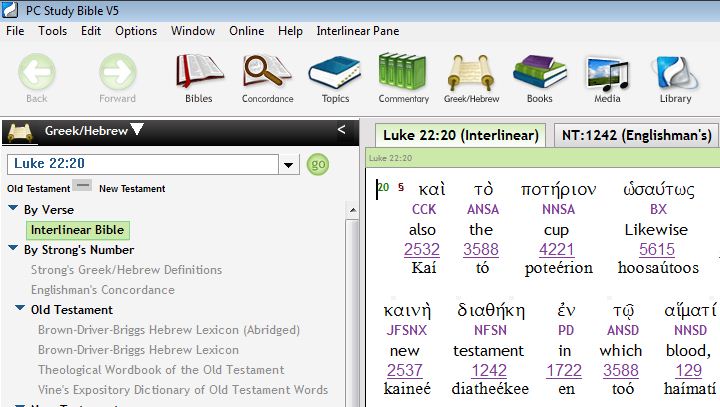Open the Greek/Hebrew pane dropdown triangle
Viewport: 720px width, 407px height.
(x=137, y=129)
